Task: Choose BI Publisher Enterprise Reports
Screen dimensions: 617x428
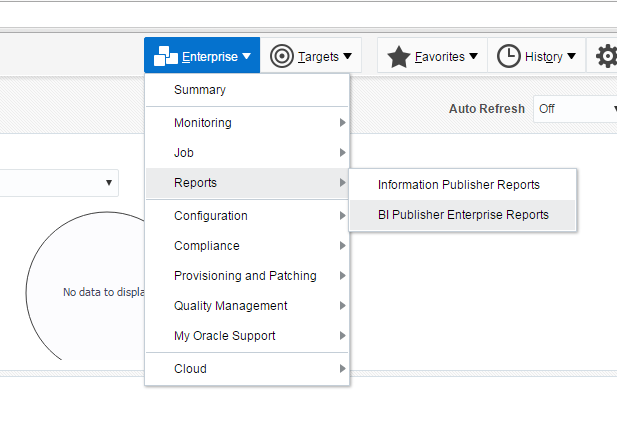Action: pyautogui.click(x=462, y=215)
